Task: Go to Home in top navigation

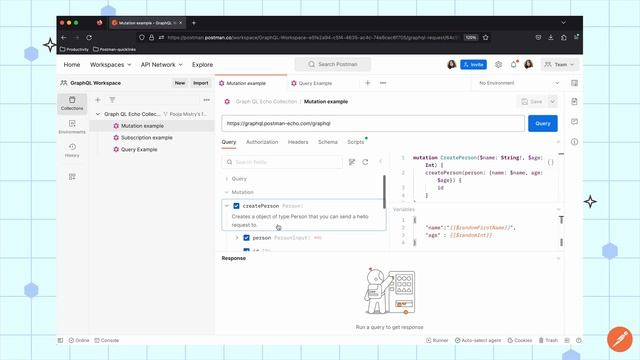Action: 72,64
